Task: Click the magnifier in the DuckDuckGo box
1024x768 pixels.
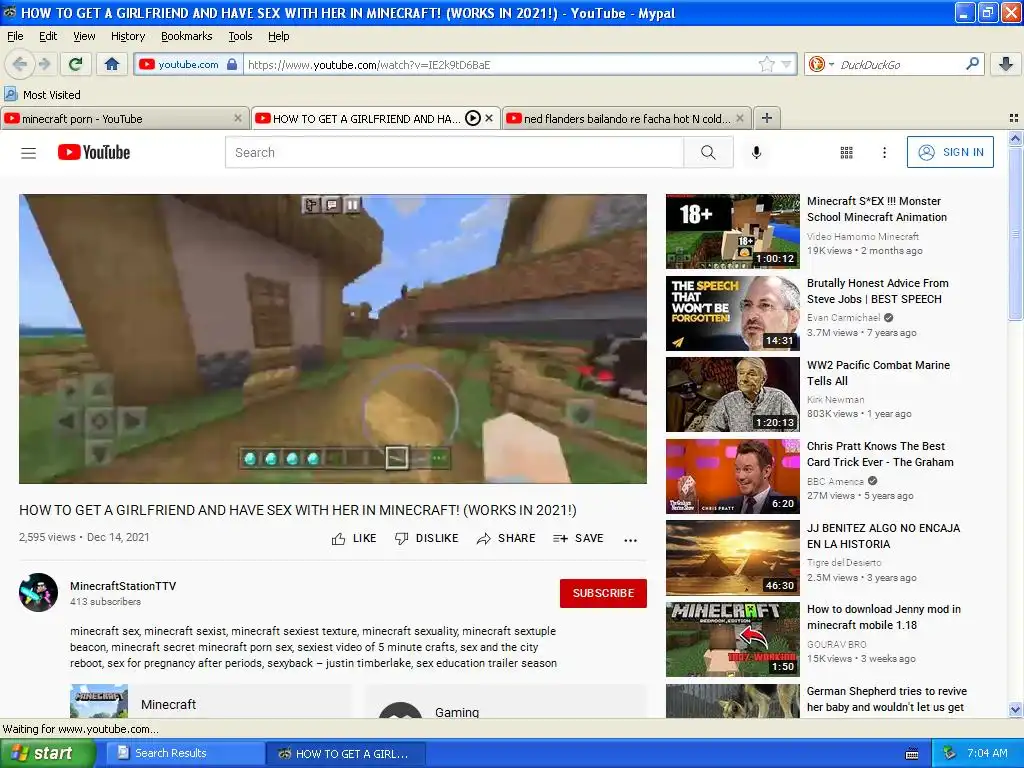Action: (x=972, y=63)
